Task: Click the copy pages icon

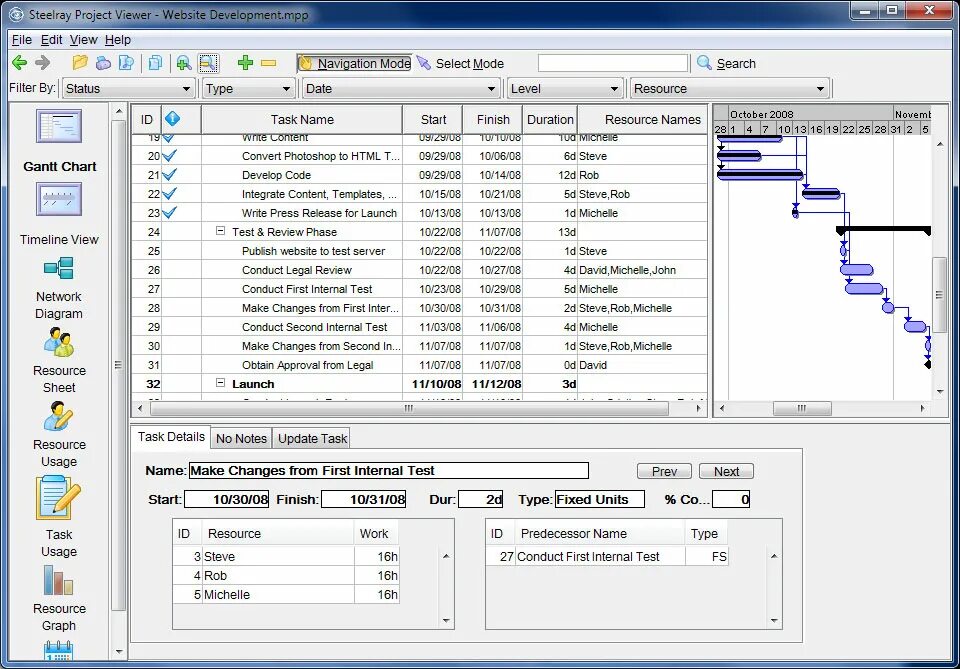Action: coord(156,62)
